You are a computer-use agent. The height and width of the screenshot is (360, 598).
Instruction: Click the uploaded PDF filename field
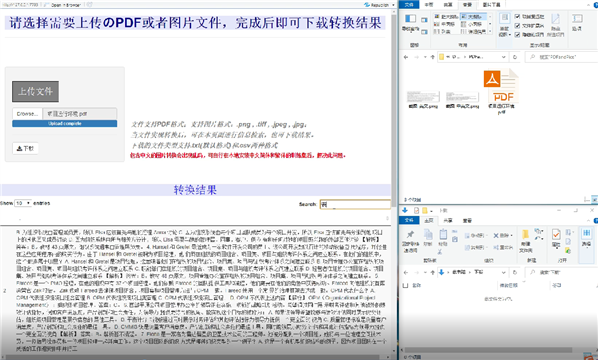click(x=80, y=114)
